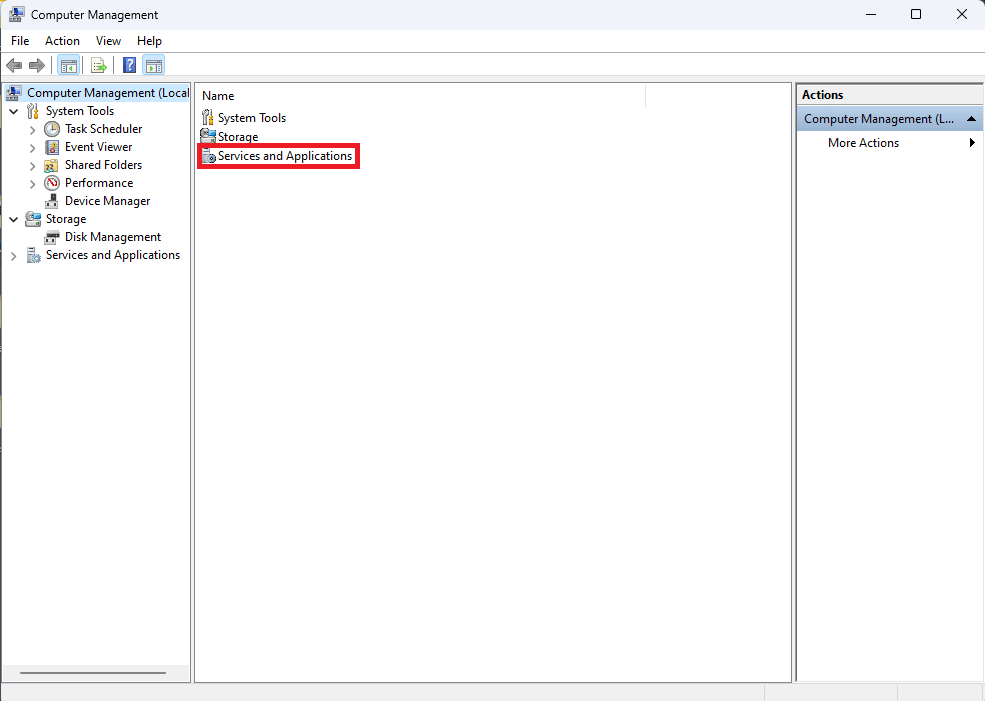Click the Back arrow toolbar icon
The width and height of the screenshot is (985, 701).
tap(14, 65)
